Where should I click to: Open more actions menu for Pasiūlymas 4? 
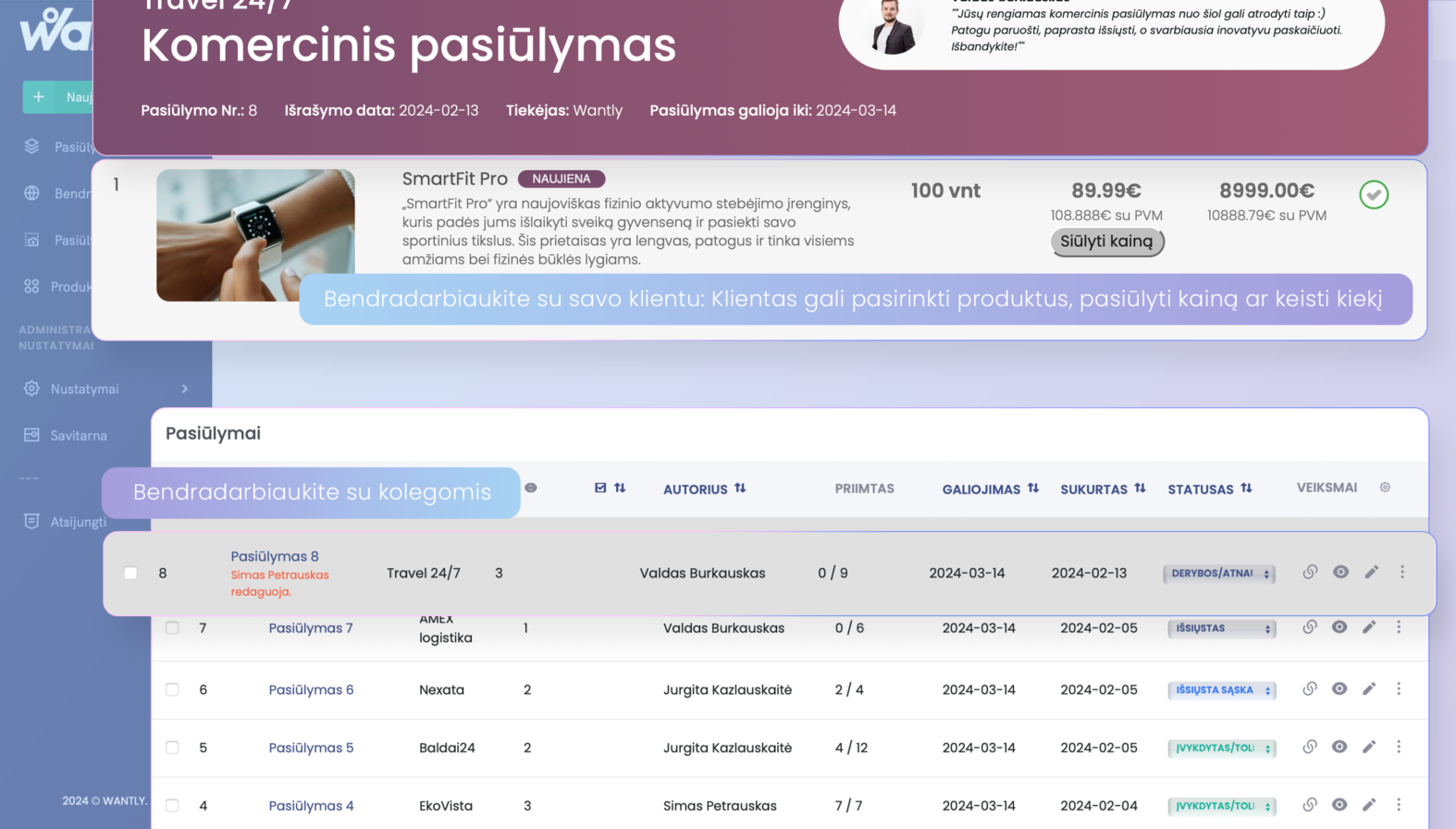[1399, 805]
